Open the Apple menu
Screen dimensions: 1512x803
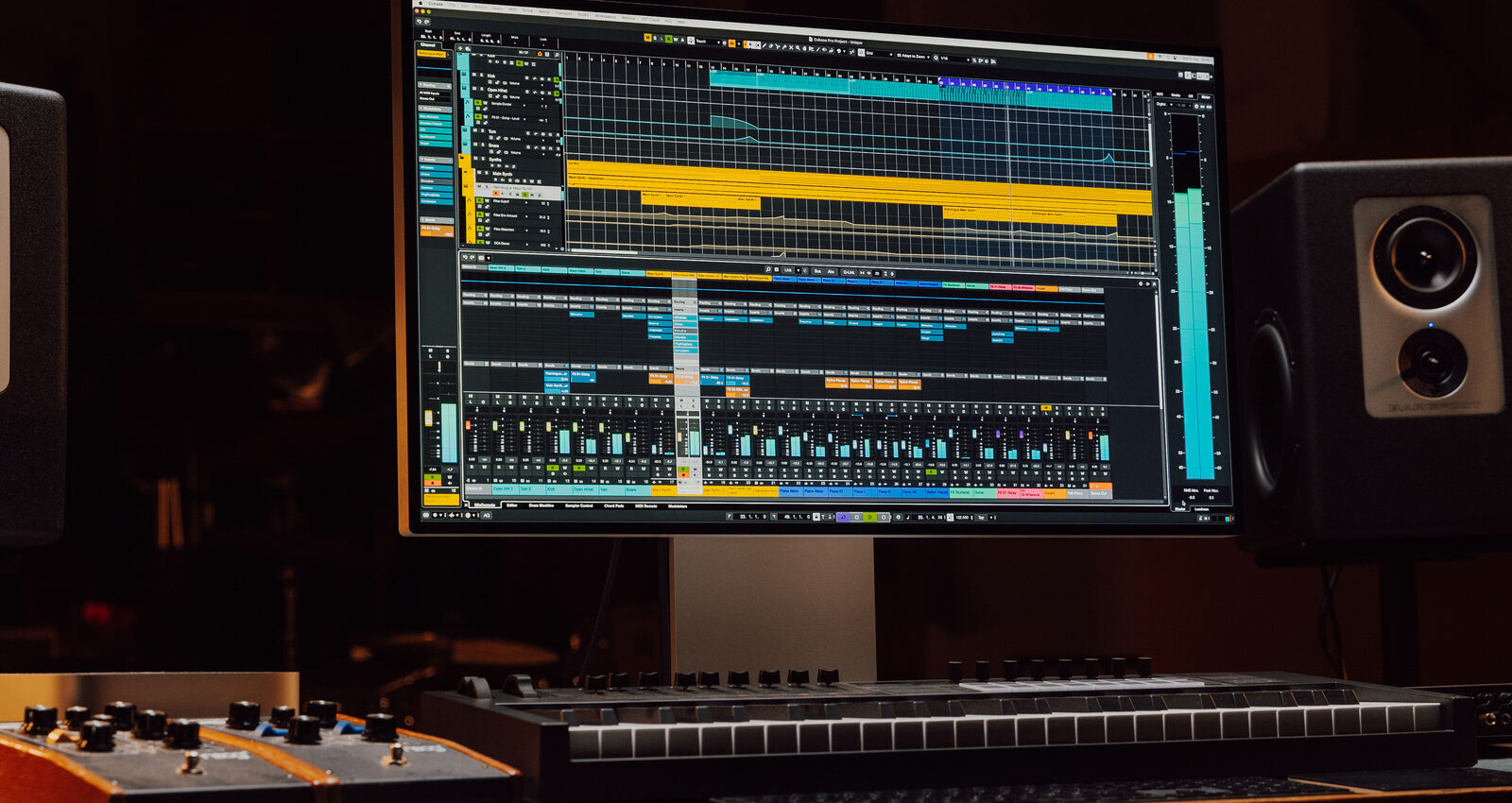pyautogui.click(x=421, y=3)
